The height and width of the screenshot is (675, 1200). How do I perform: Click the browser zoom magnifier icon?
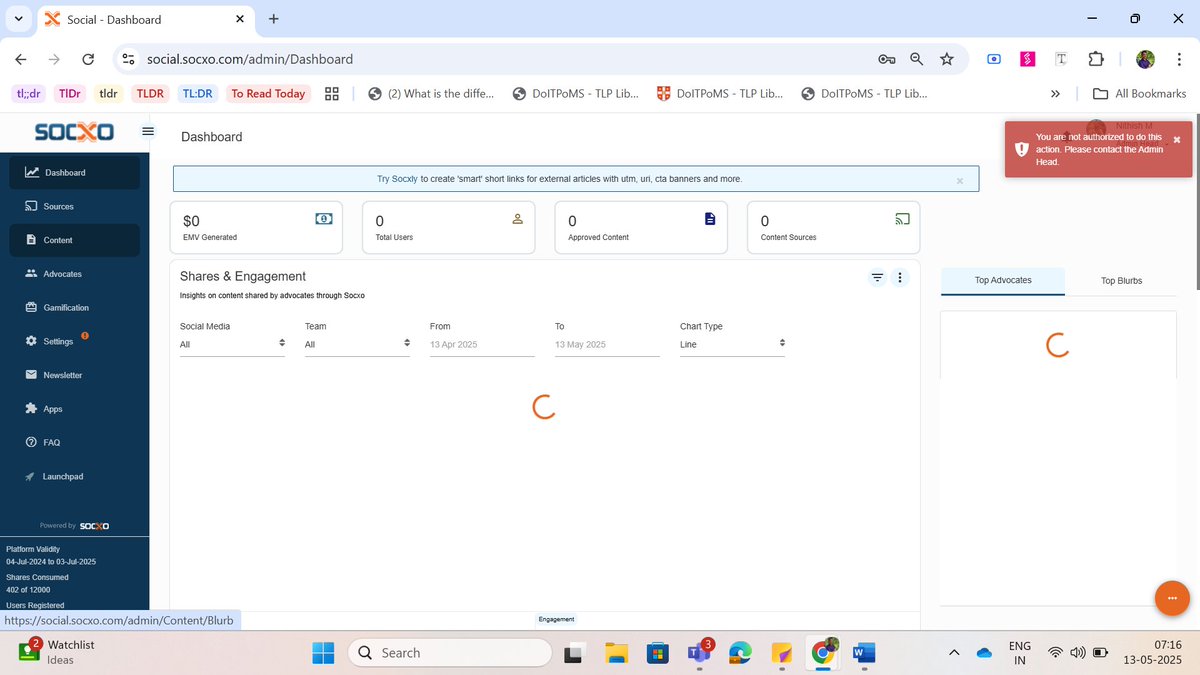click(x=916, y=59)
